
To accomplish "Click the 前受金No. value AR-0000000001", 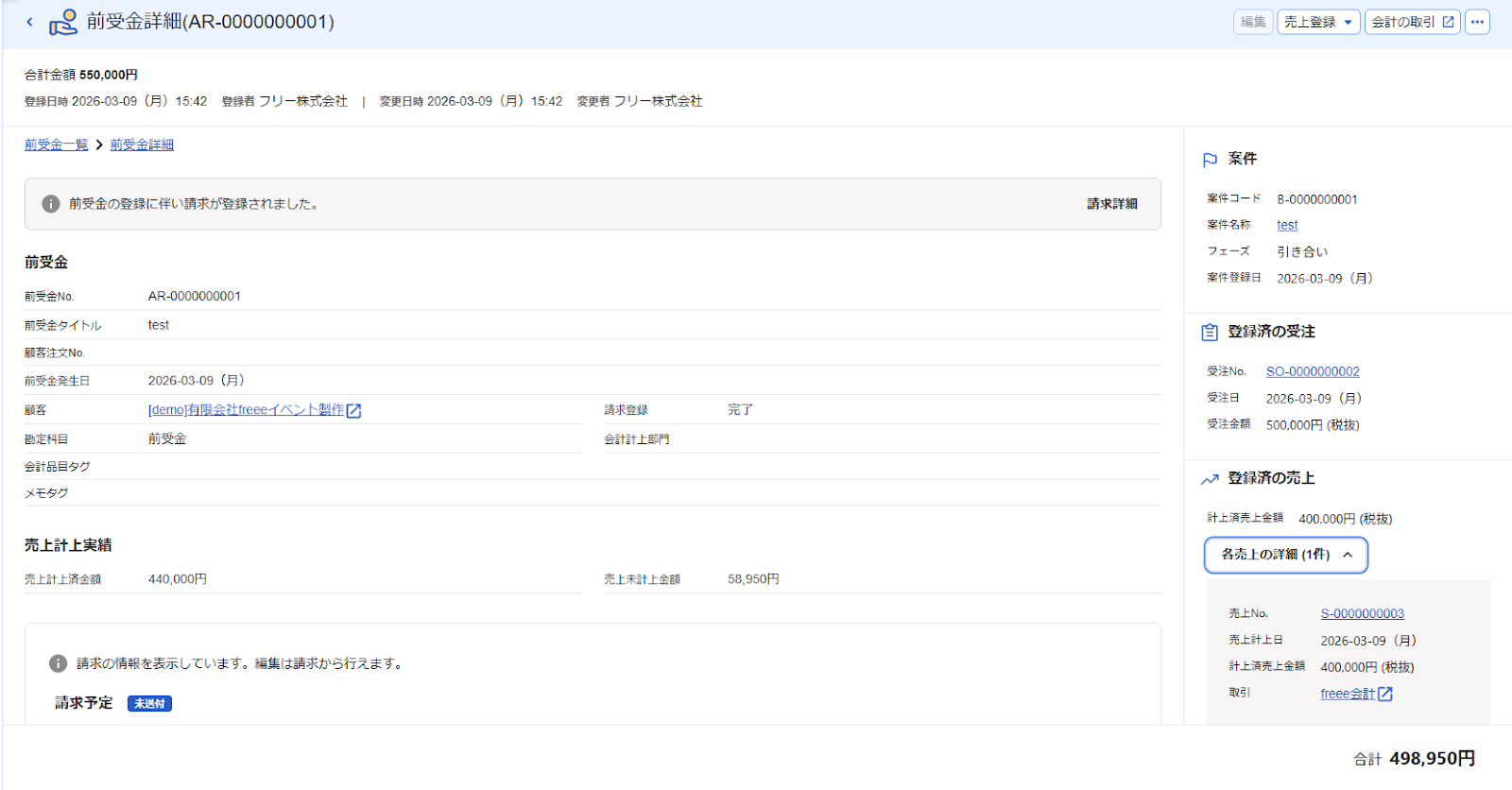I will pyautogui.click(x=195, y=296).
